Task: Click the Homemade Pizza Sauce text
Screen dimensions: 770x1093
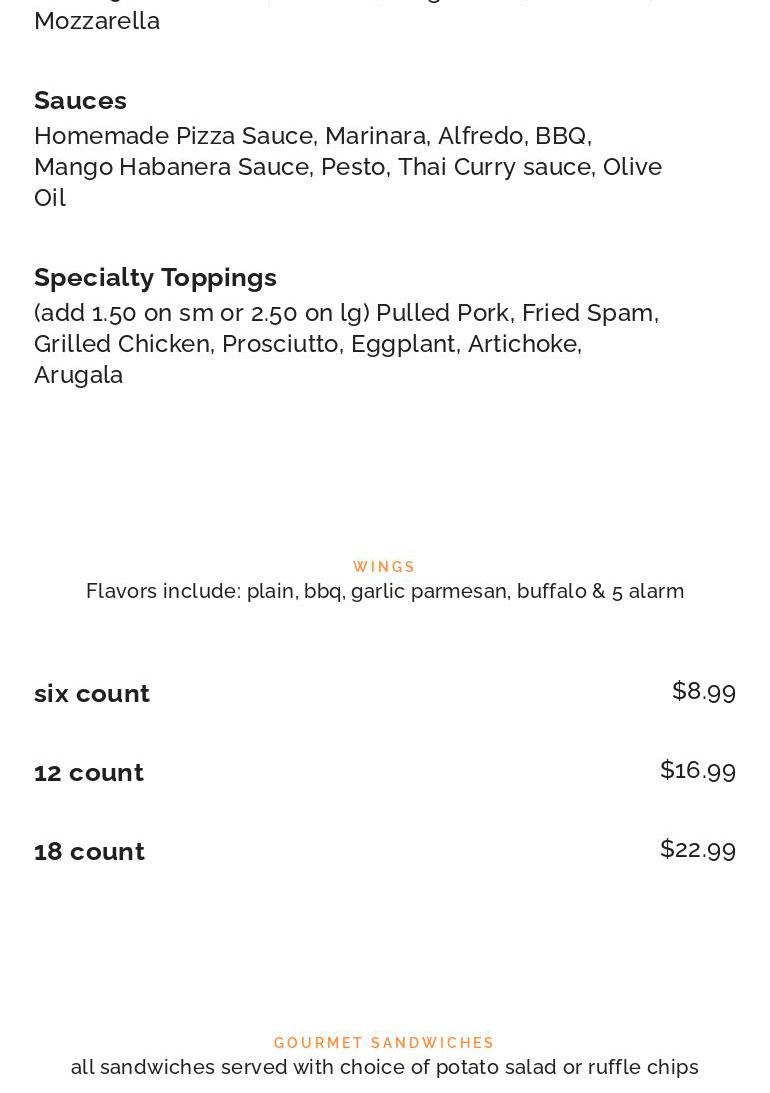Action: [174, 135]
